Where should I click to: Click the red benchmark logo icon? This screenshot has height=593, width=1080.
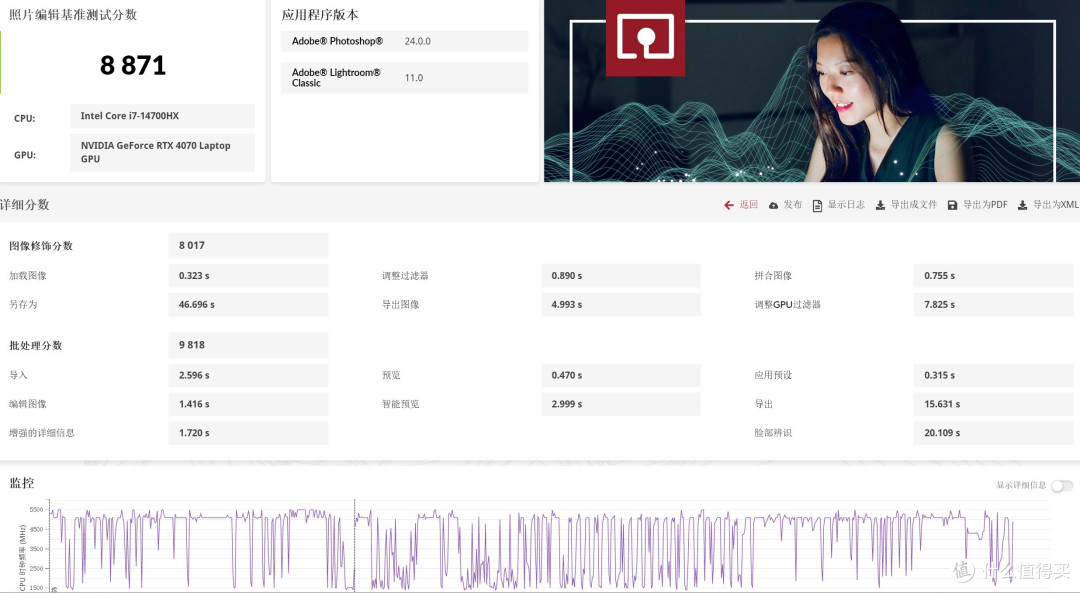pyautogui.click(x=645, y=36)
